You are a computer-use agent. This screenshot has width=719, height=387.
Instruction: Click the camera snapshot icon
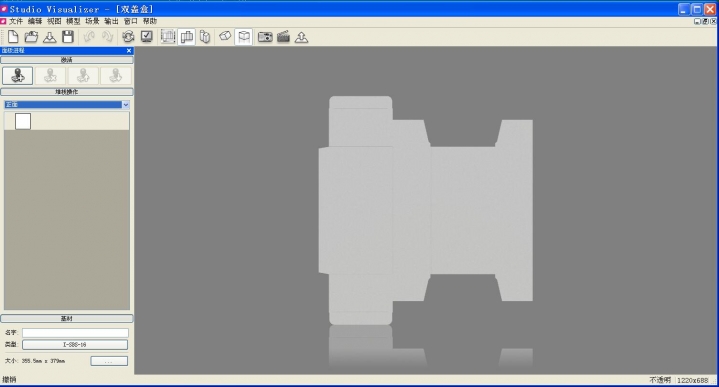[x=265, y=37]
